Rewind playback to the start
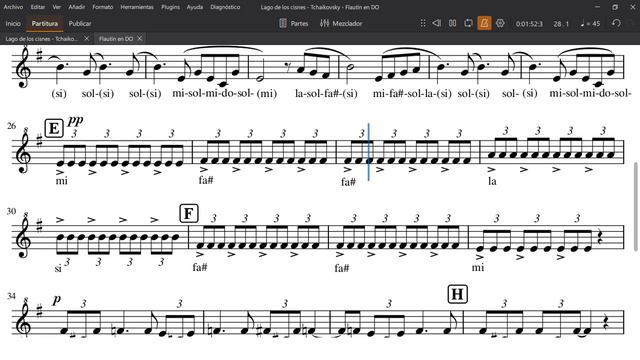 [x=437, y=23]
